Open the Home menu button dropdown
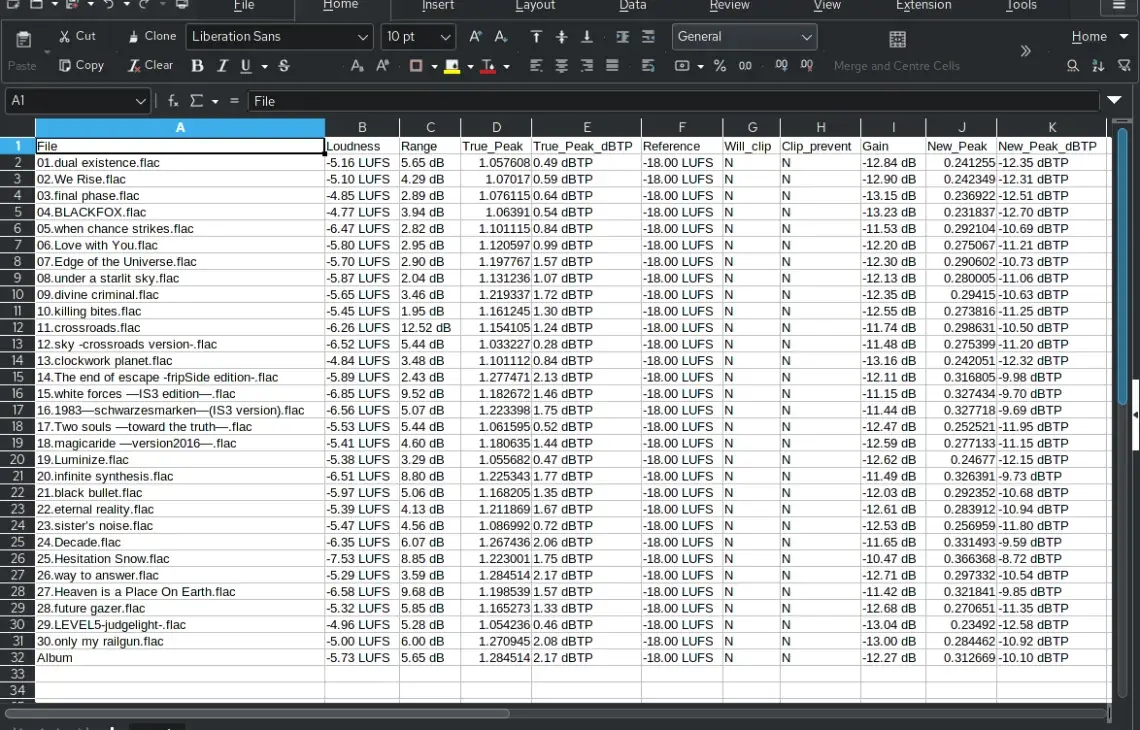This screenshot has height=730, width=1140. tap(1100, 36)
